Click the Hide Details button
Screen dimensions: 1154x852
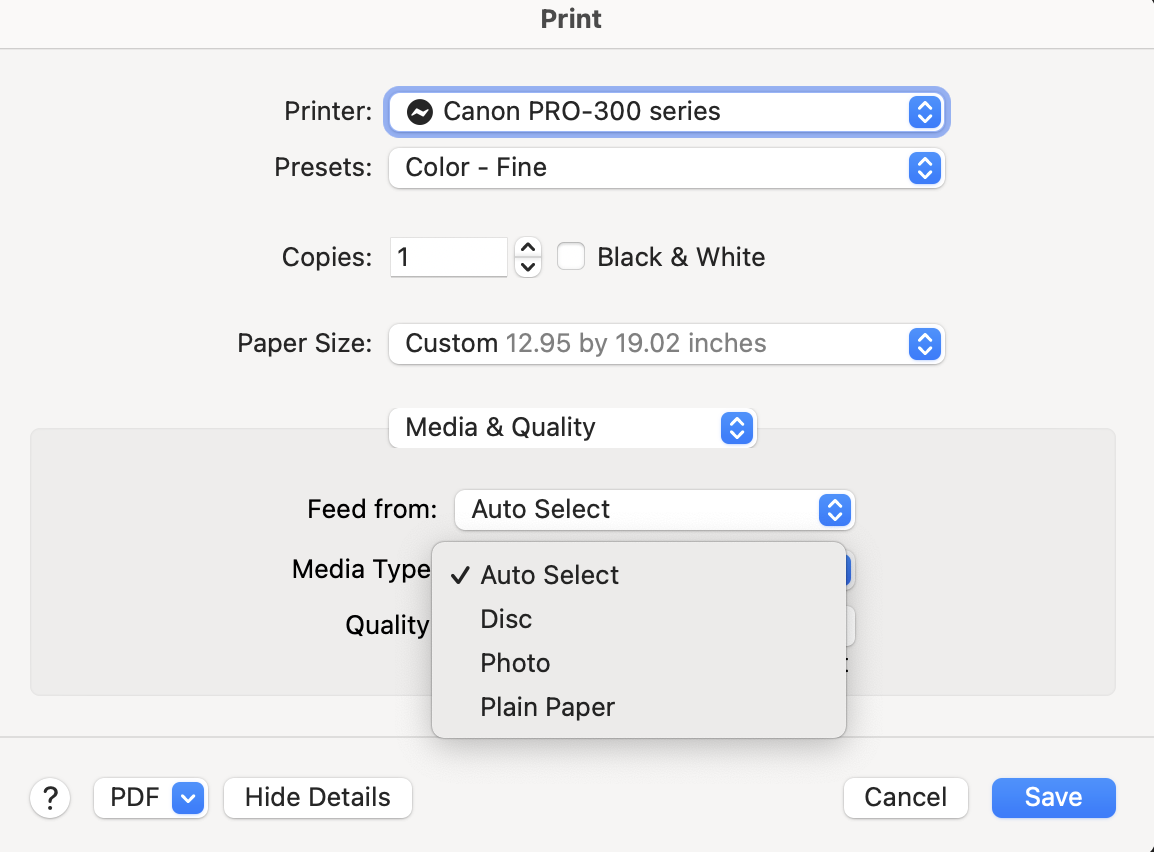[x=318, y=798]
